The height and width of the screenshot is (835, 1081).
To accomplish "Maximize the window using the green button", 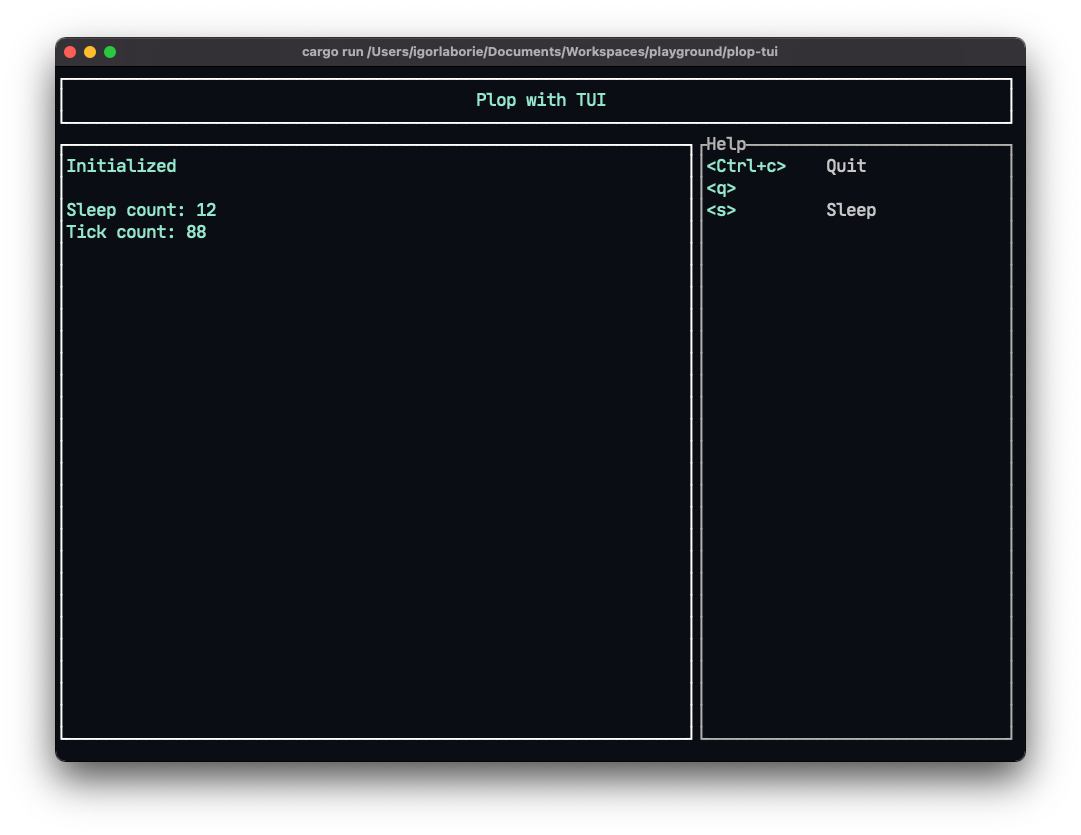I will pos(110,52).
